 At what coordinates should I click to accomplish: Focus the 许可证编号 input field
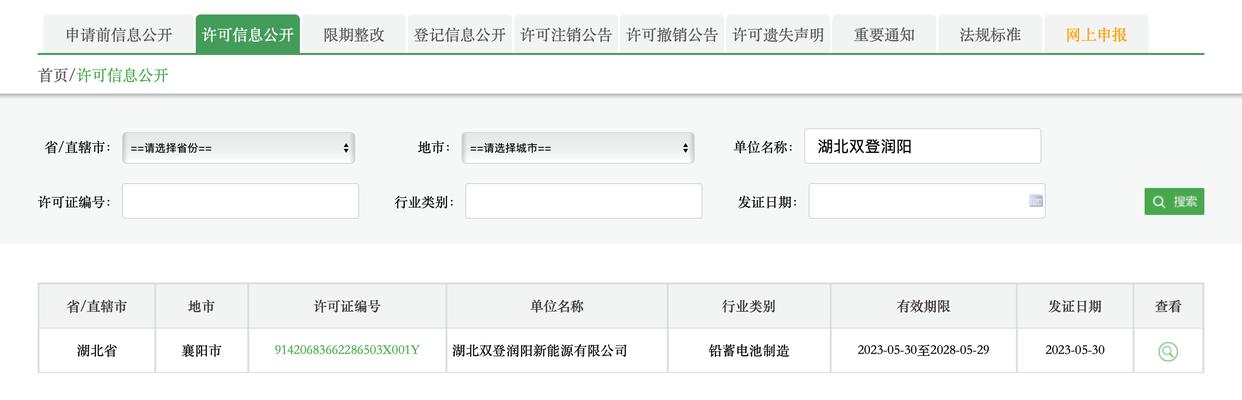pos(240,201)
